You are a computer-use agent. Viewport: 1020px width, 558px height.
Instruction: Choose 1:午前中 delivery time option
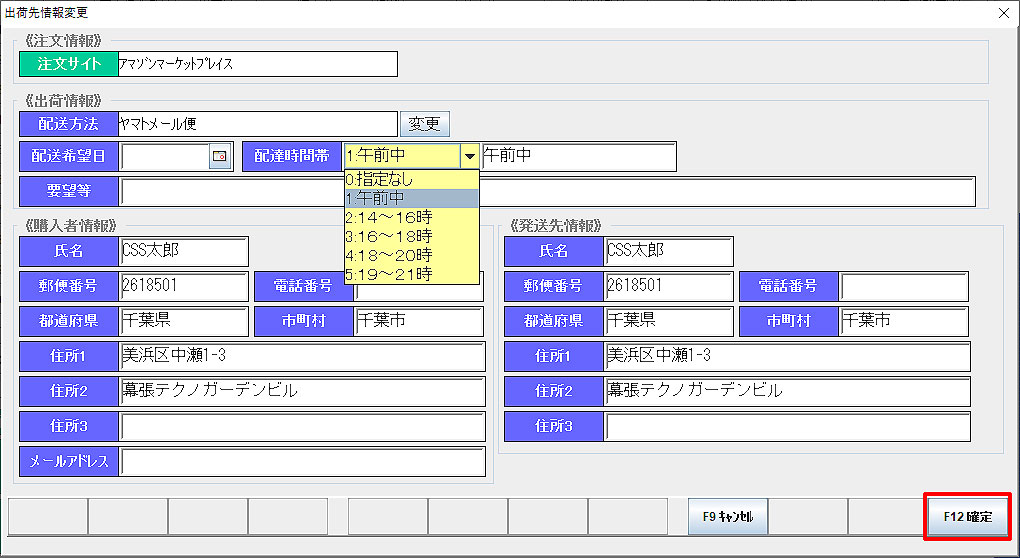click(411, 198)
